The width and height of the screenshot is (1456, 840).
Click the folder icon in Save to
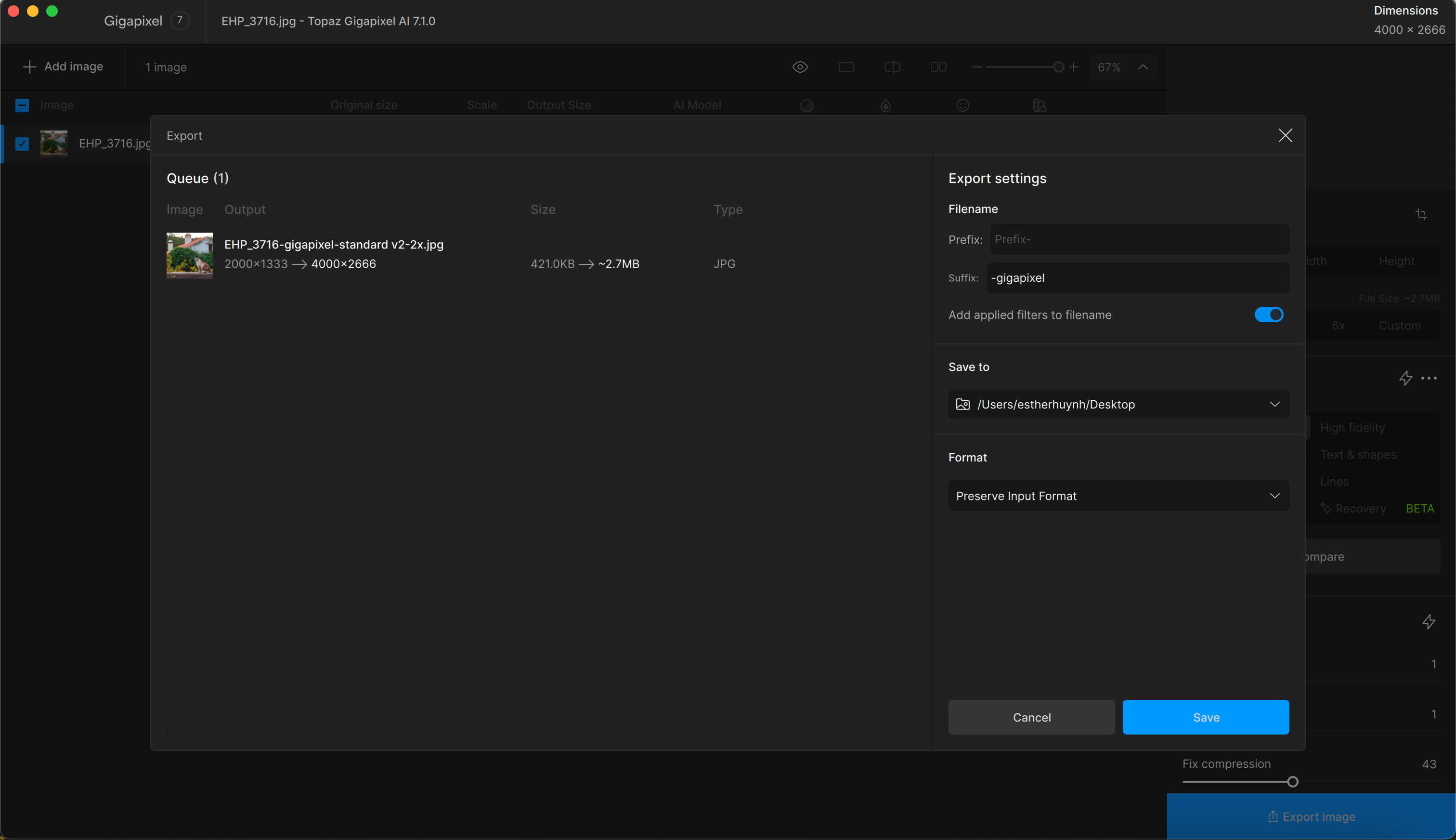962,404
